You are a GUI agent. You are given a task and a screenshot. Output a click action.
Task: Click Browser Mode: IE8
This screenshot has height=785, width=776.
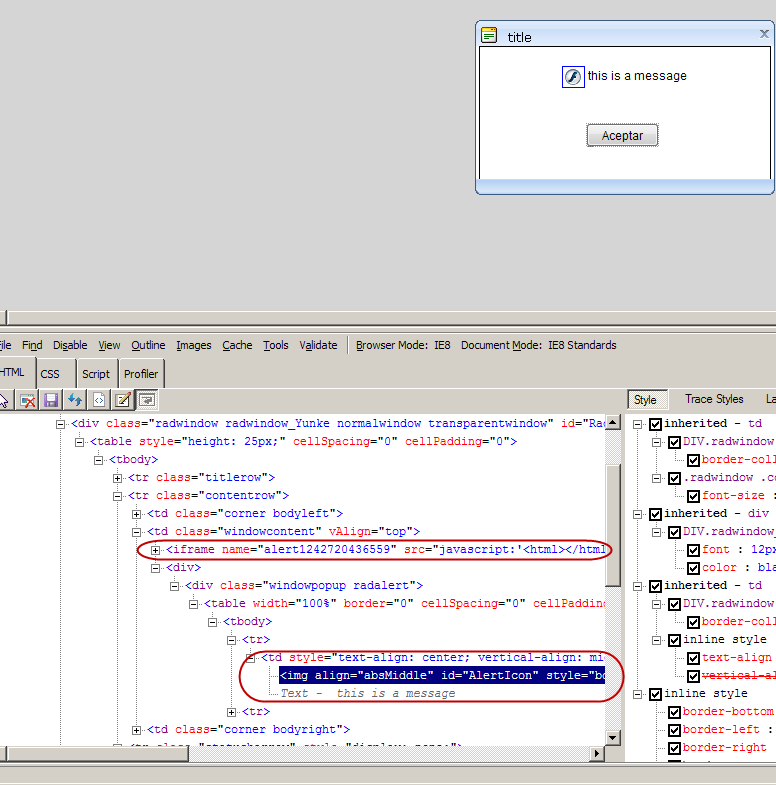coord(403,345)
